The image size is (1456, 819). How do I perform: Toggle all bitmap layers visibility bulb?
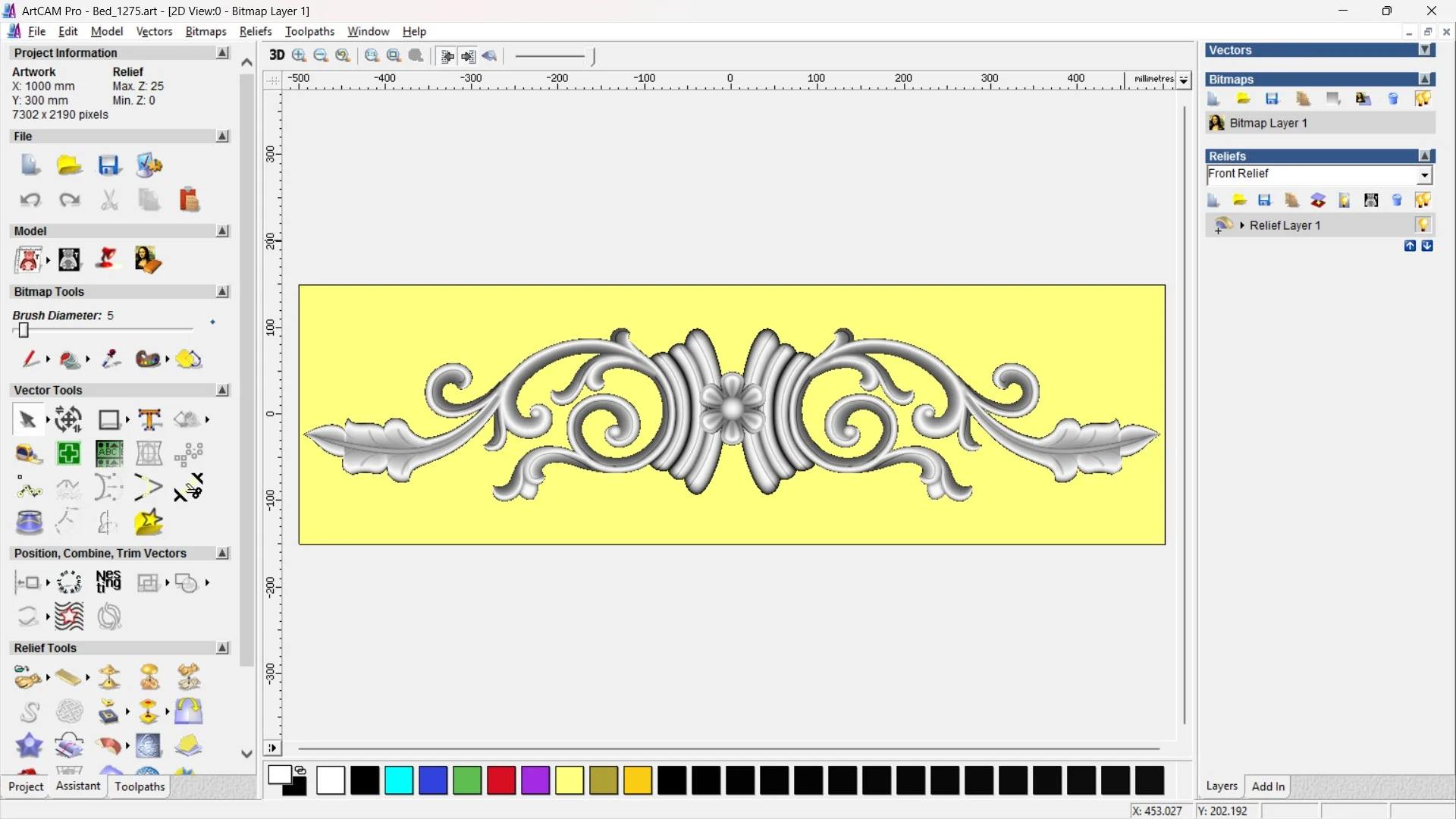click(1423, 99)
